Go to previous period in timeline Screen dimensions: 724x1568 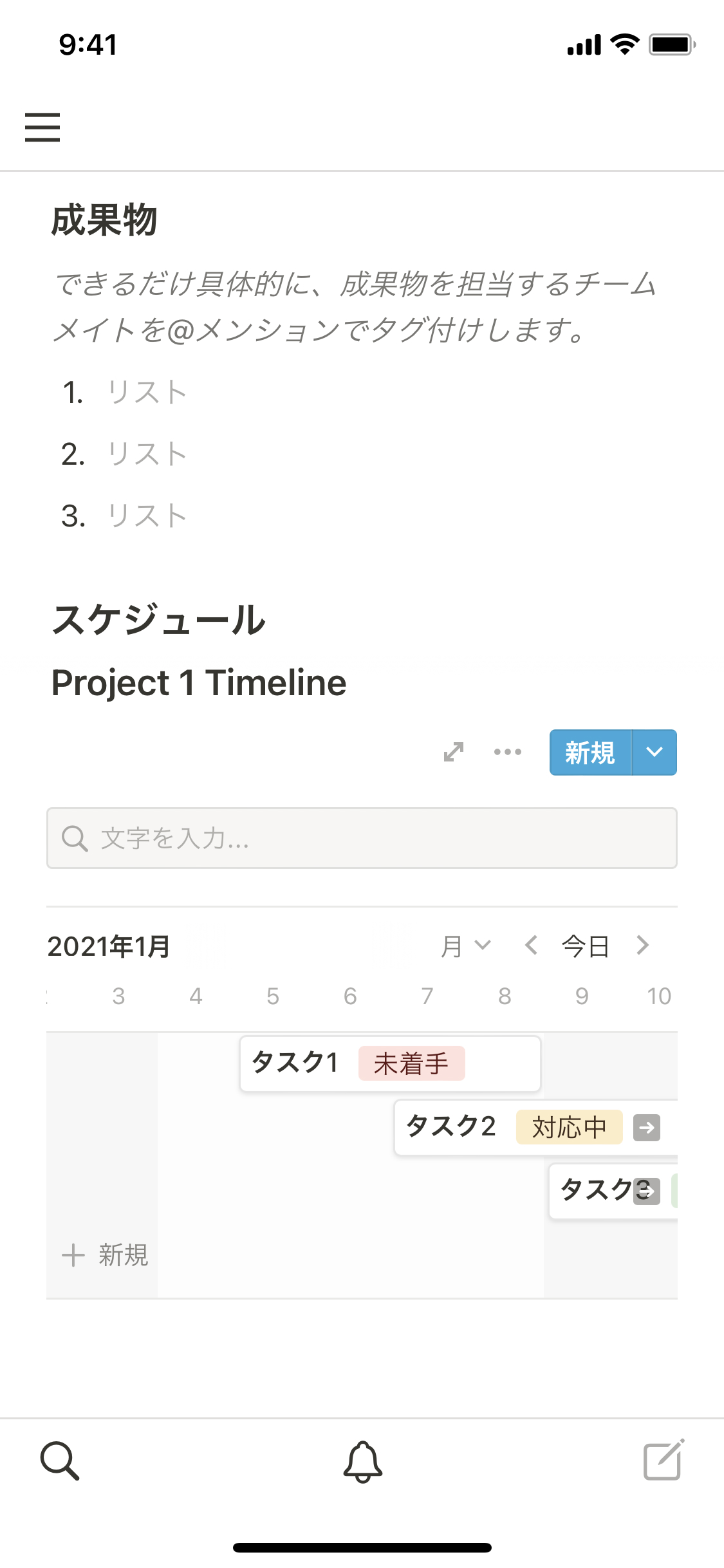(x=531, y=946)
